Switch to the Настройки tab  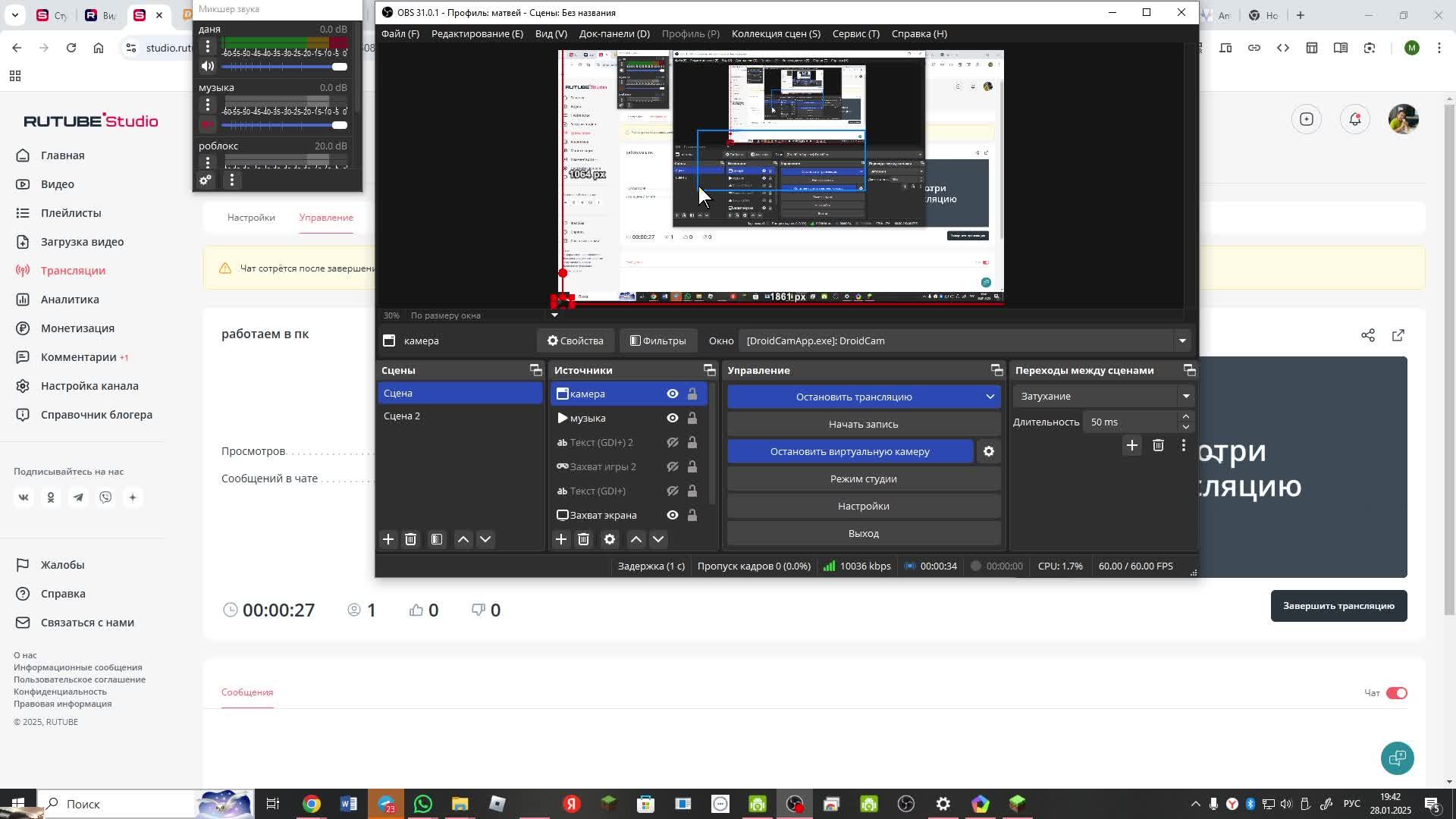pos(251,218)
